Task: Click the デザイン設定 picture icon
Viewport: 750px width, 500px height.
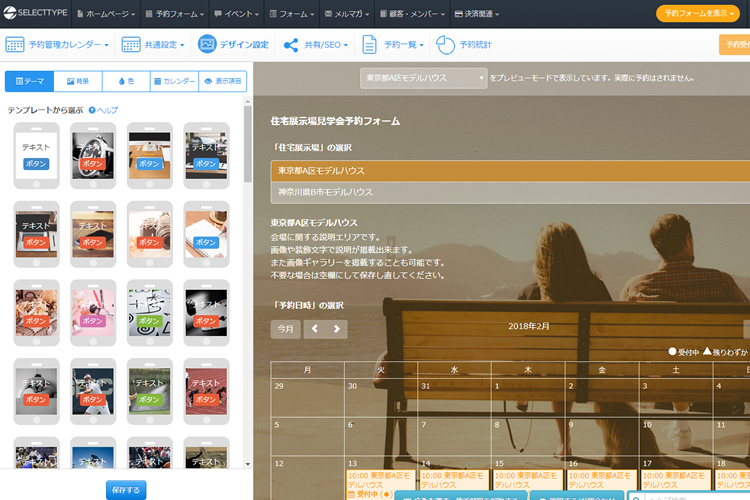Action: click(x=207, y=45)
